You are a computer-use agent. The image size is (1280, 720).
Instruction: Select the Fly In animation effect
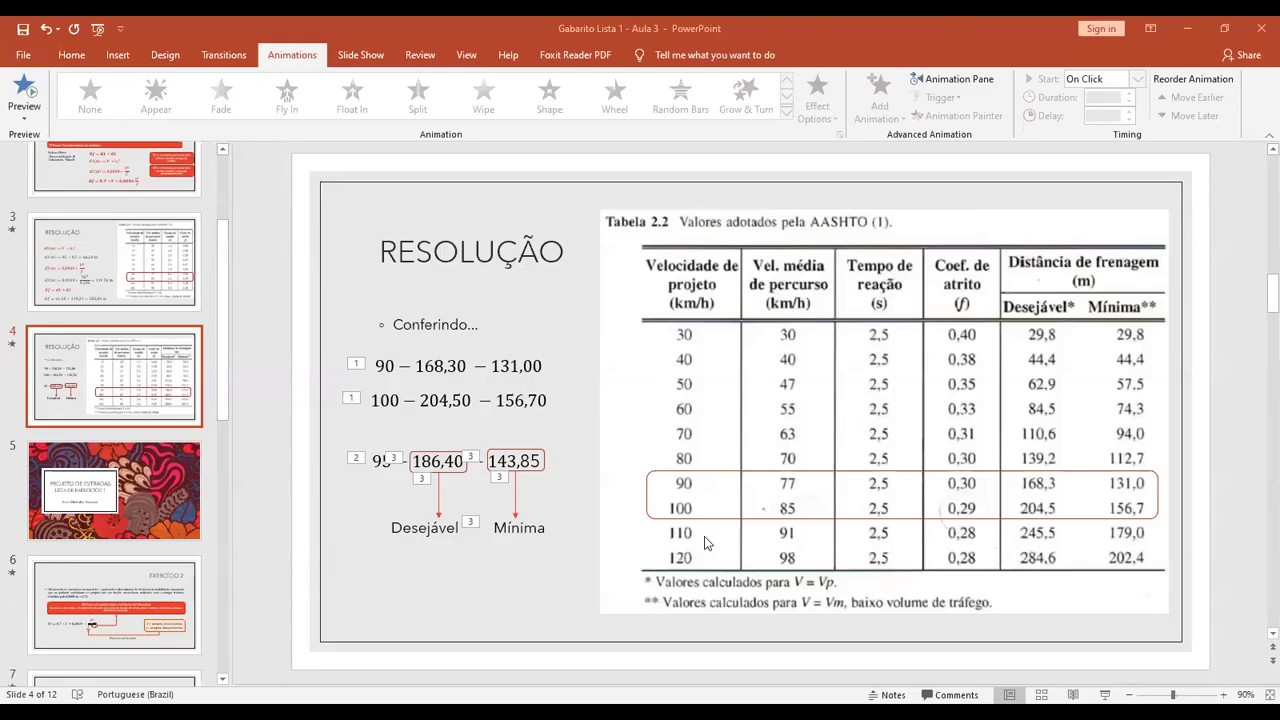(x=287, y=97)
